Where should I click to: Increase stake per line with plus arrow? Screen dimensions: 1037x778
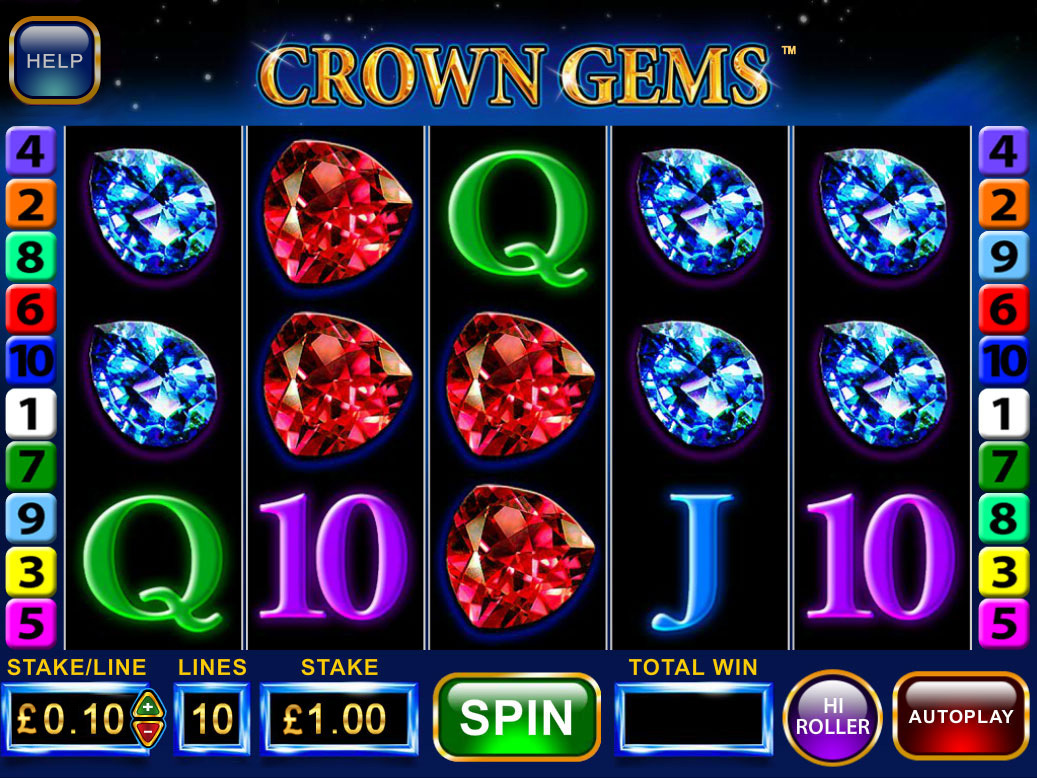tap(148, 705)
